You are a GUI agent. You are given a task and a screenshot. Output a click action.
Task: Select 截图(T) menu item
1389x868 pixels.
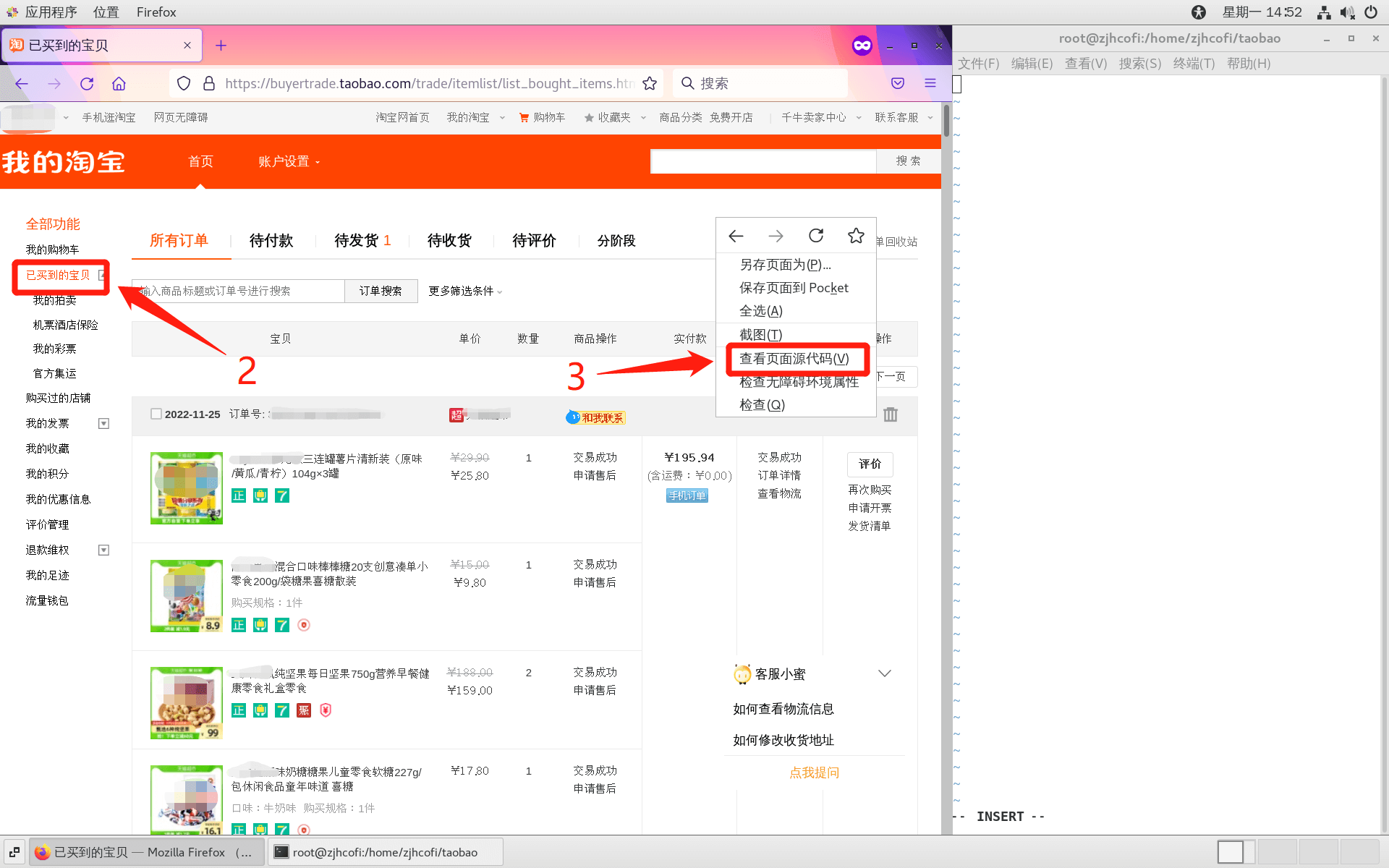[796, 335]
